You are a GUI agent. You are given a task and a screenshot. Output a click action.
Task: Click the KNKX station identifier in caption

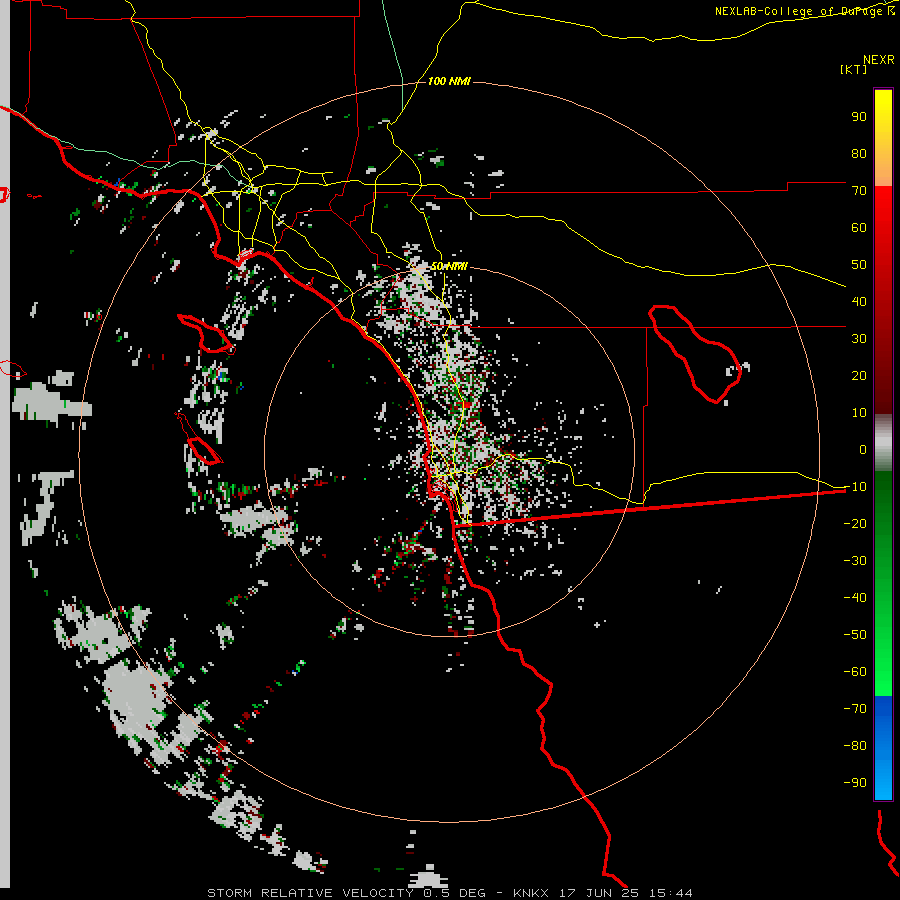click(x=531, y=893)
